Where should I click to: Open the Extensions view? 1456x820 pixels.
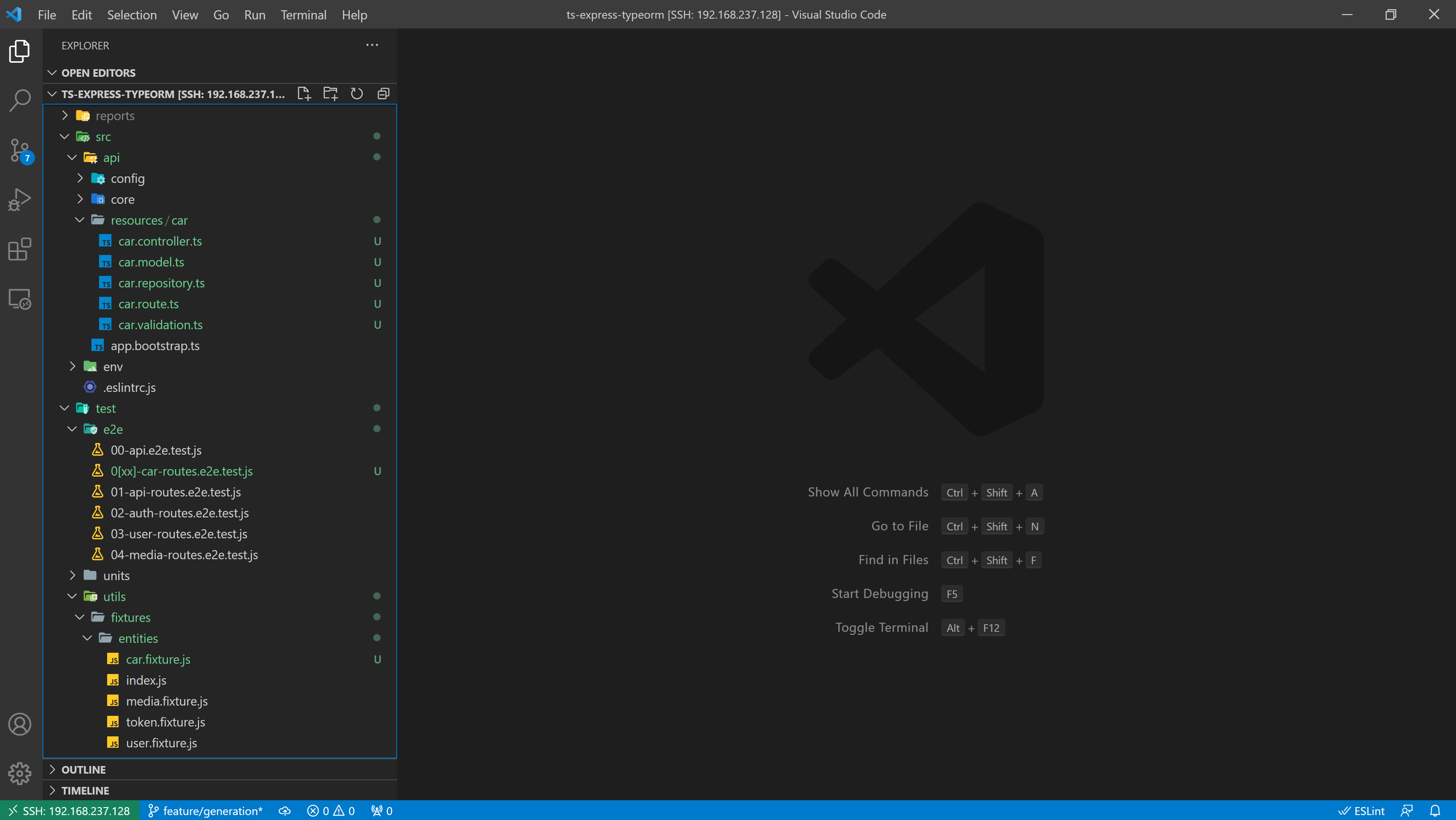coord(20,249)
